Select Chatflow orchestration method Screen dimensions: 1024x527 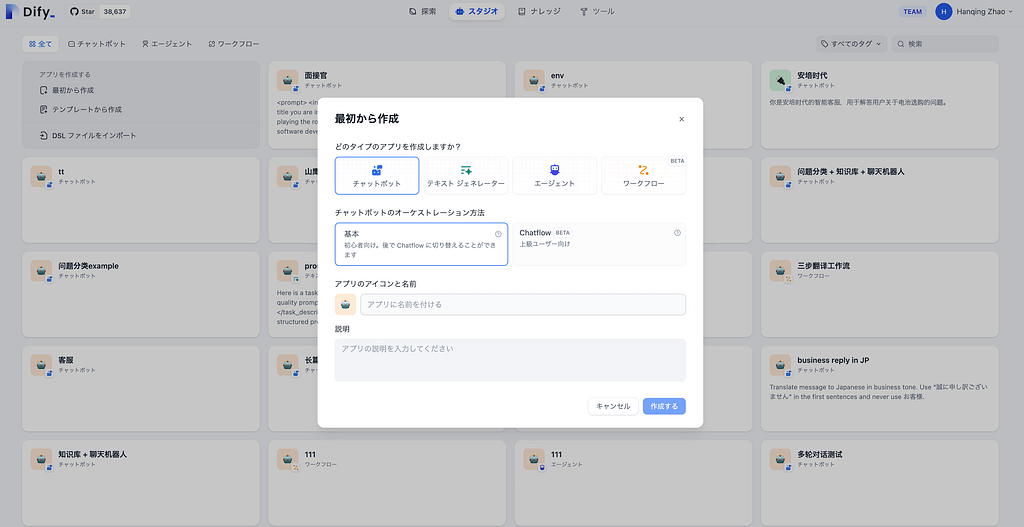(x=600, y=244)
